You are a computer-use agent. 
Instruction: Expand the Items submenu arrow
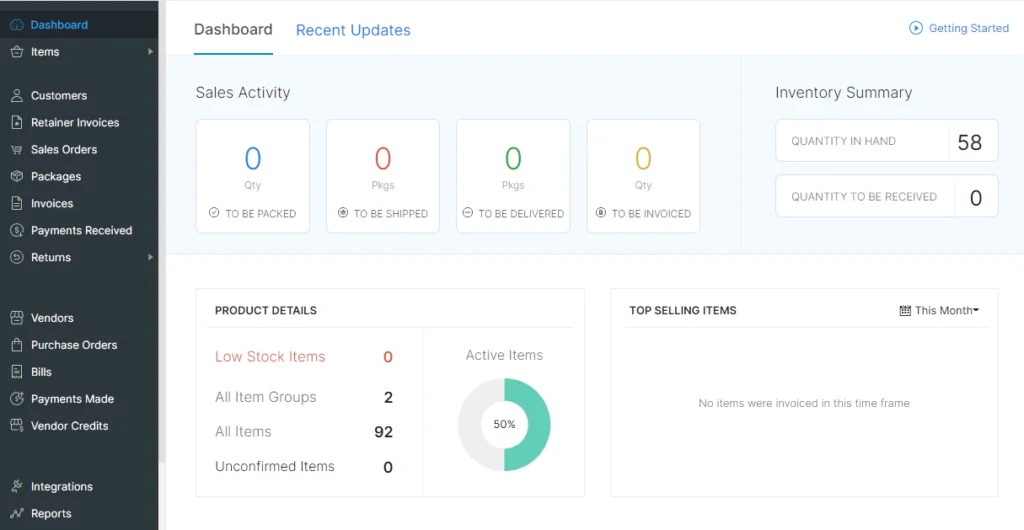[150, 52]
